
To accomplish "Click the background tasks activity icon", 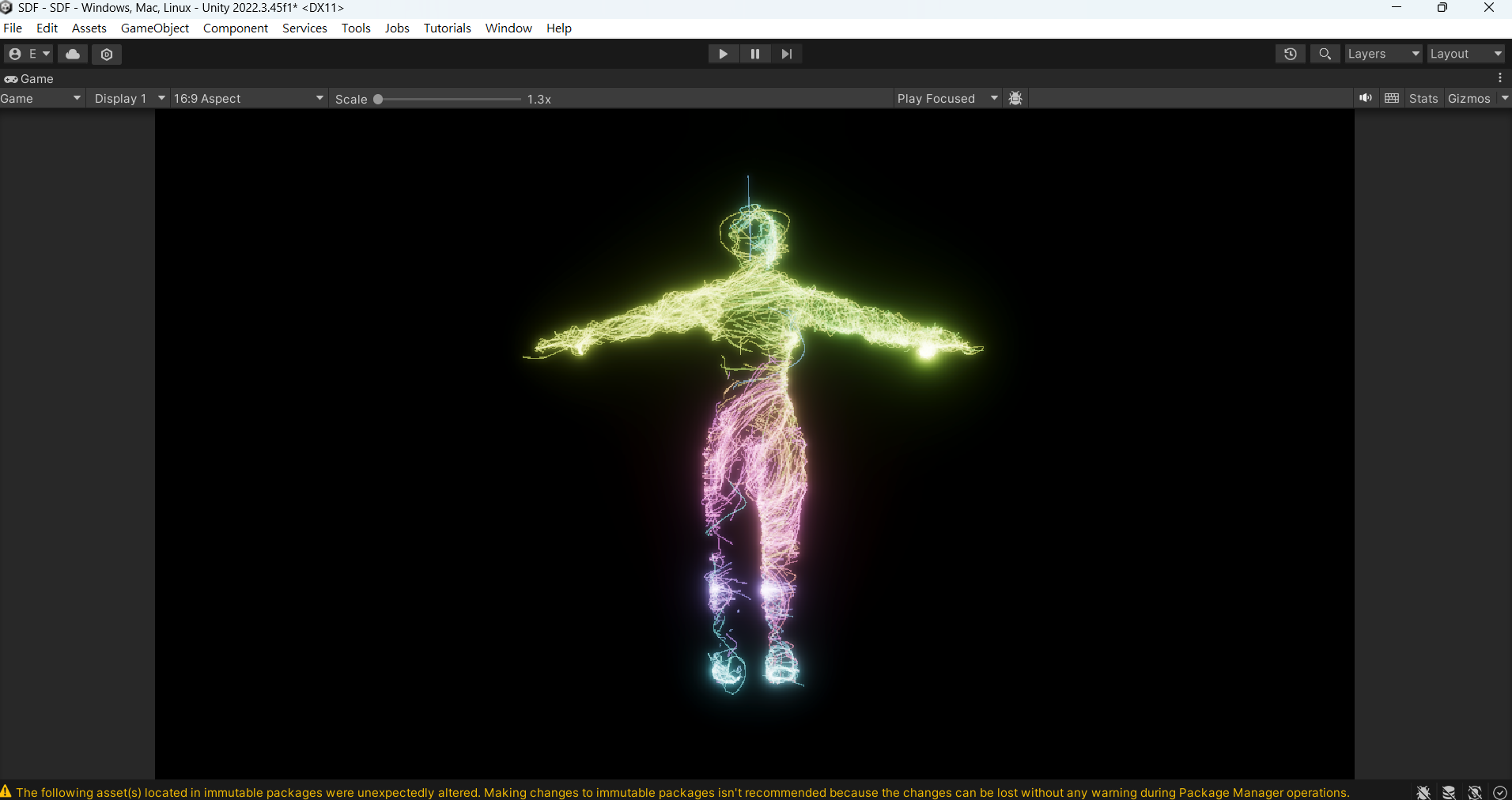I will [x=1499, y=792].
